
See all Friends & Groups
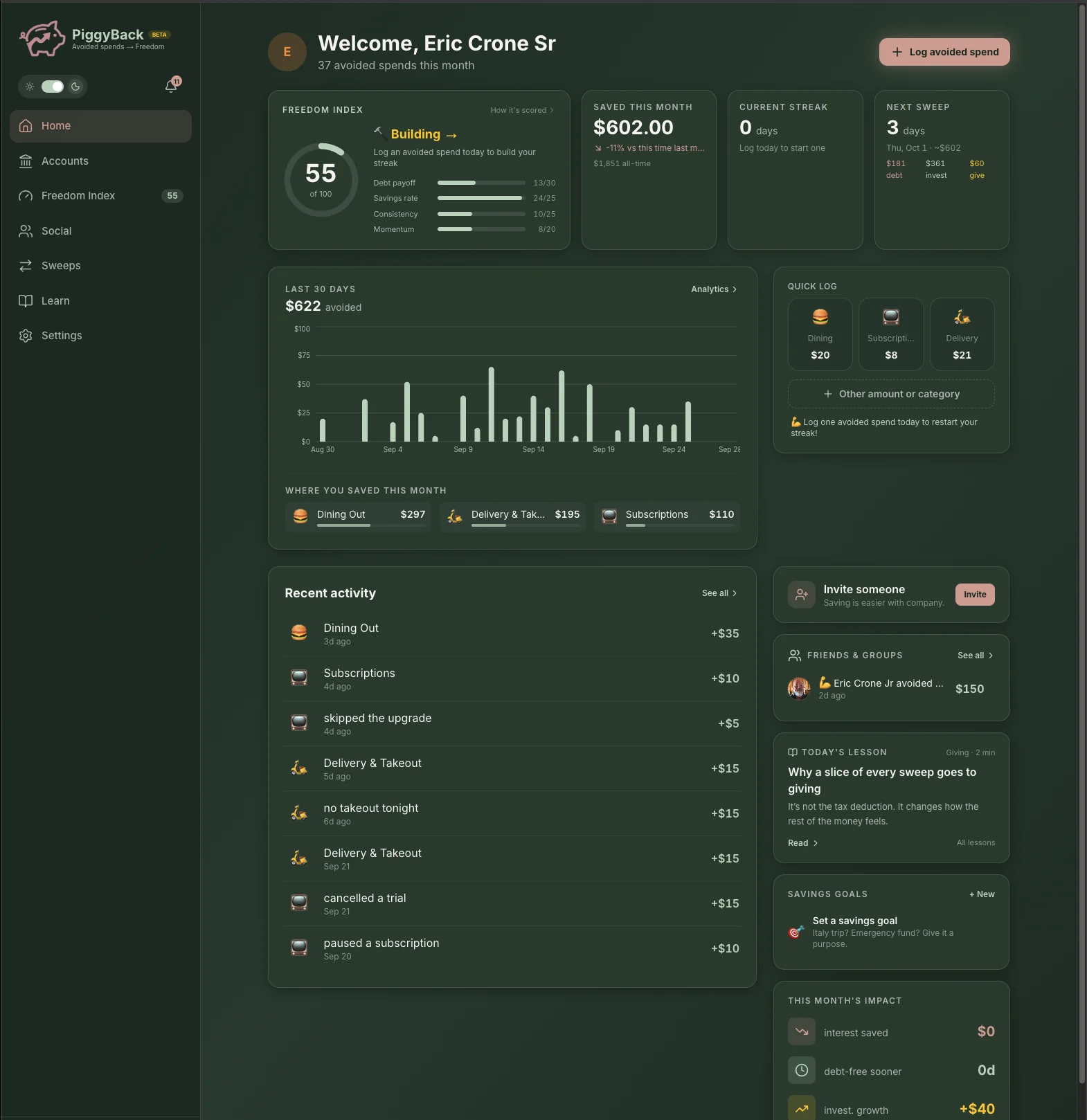click(x=976, y=656)
